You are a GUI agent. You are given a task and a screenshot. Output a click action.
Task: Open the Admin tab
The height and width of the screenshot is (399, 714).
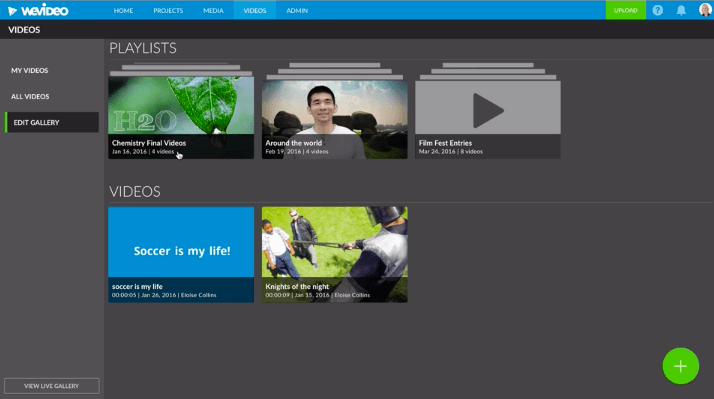tap(297, 10)
